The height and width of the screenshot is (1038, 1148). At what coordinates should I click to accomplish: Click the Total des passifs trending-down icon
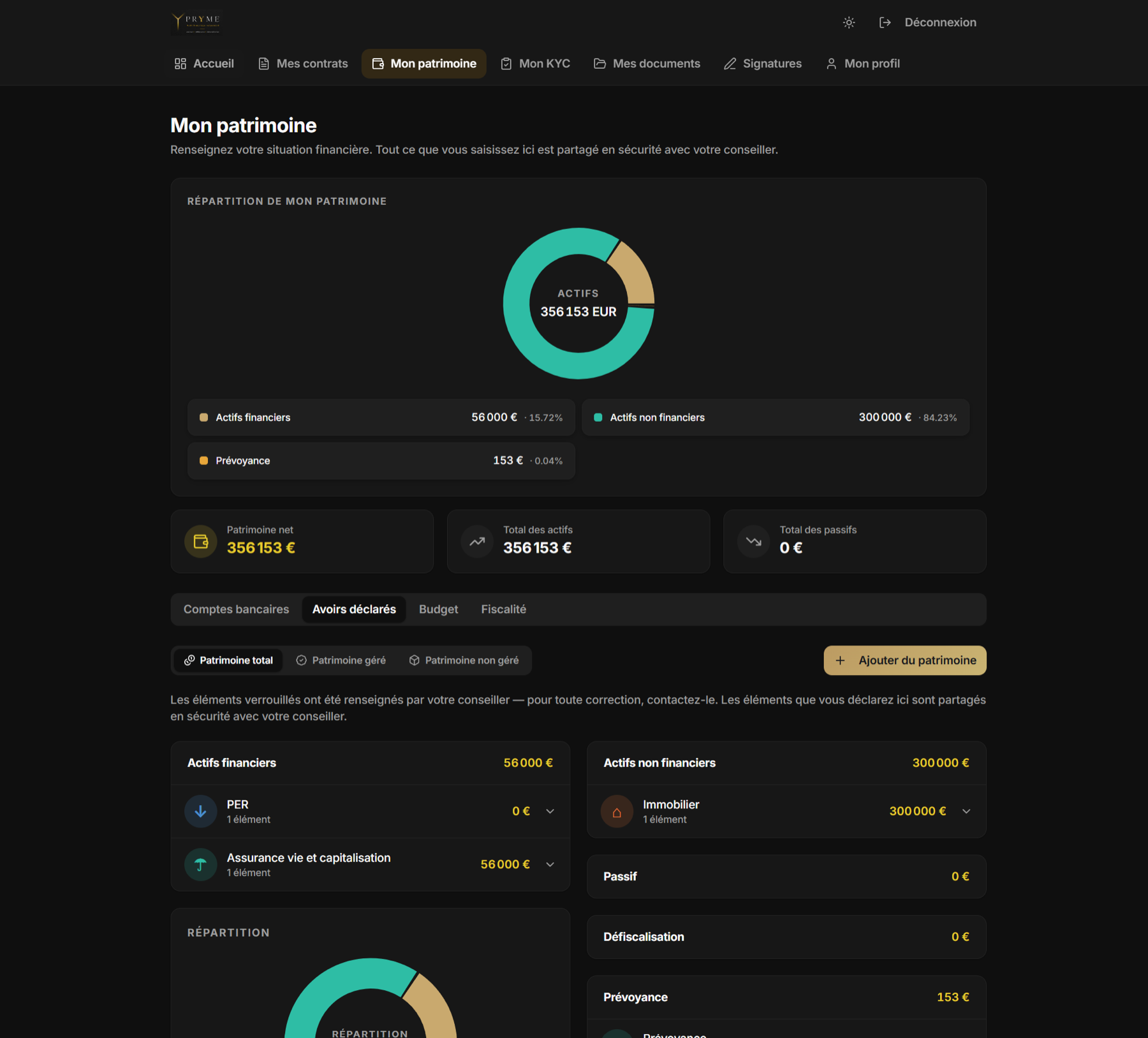pos(754,542)
